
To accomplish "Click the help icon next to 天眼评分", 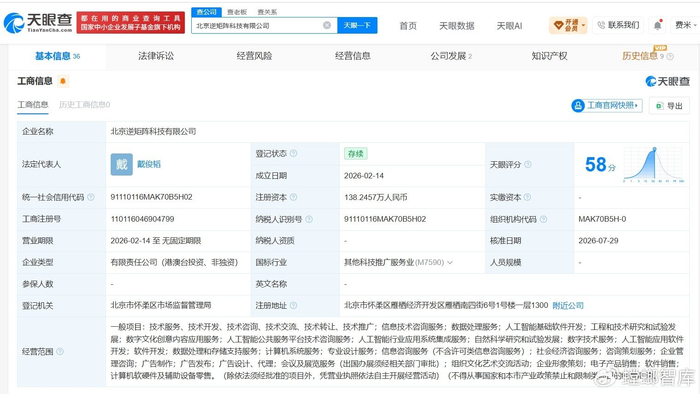I will point(528,164).
